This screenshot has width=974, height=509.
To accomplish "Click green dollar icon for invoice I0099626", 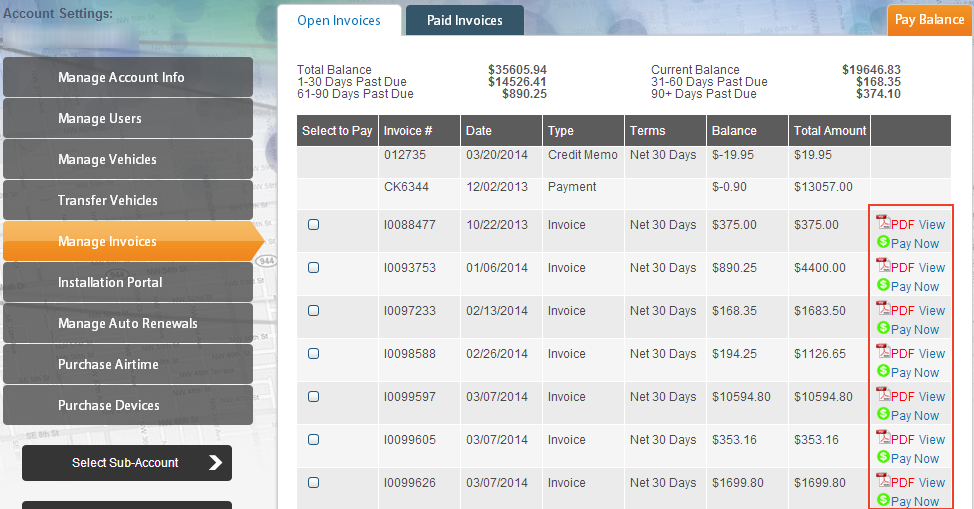I will click(x=883, y=499).
